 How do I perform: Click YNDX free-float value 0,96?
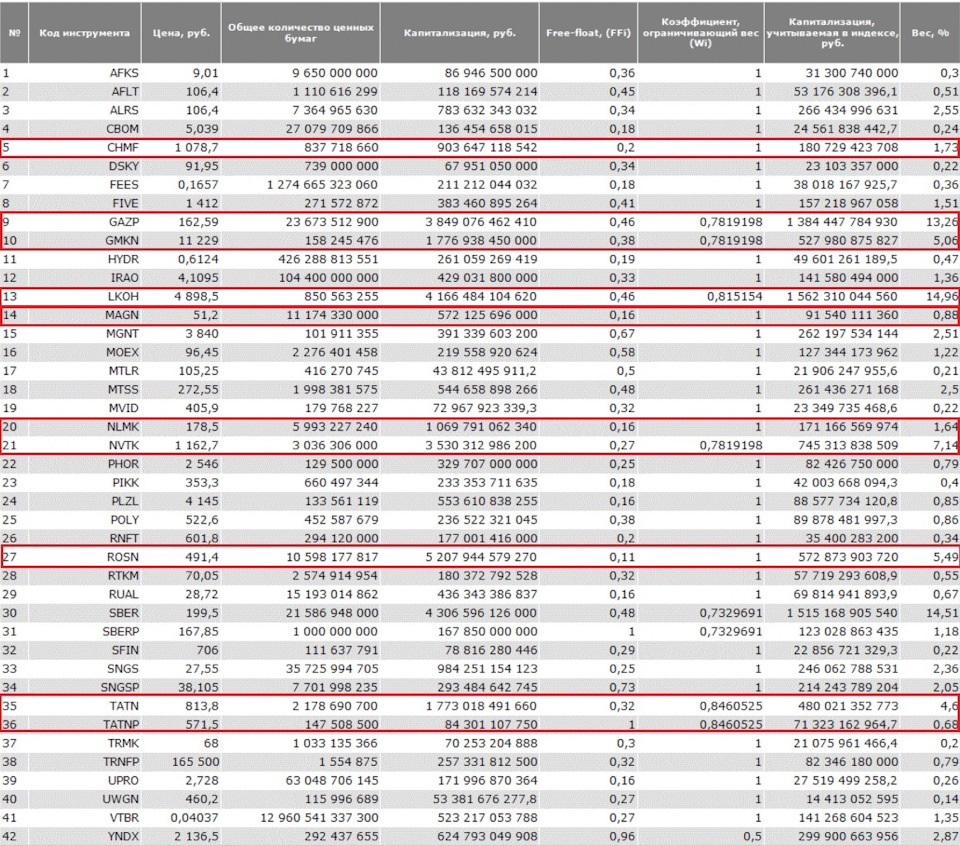[622, 837]
